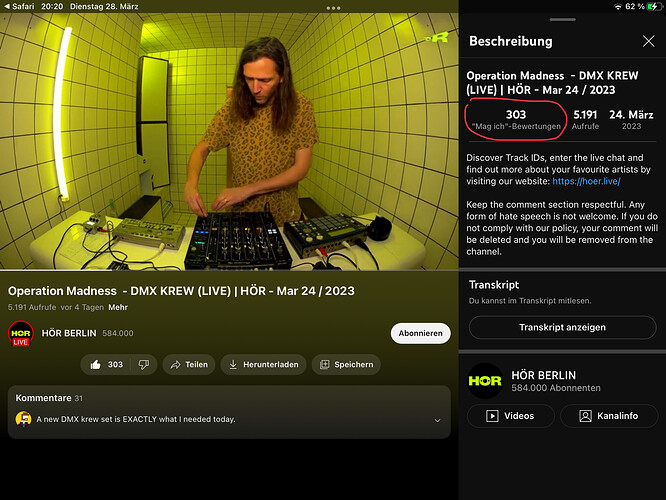666x500 pixels.
Task: Click the Teilen share button
Action: 189,364
